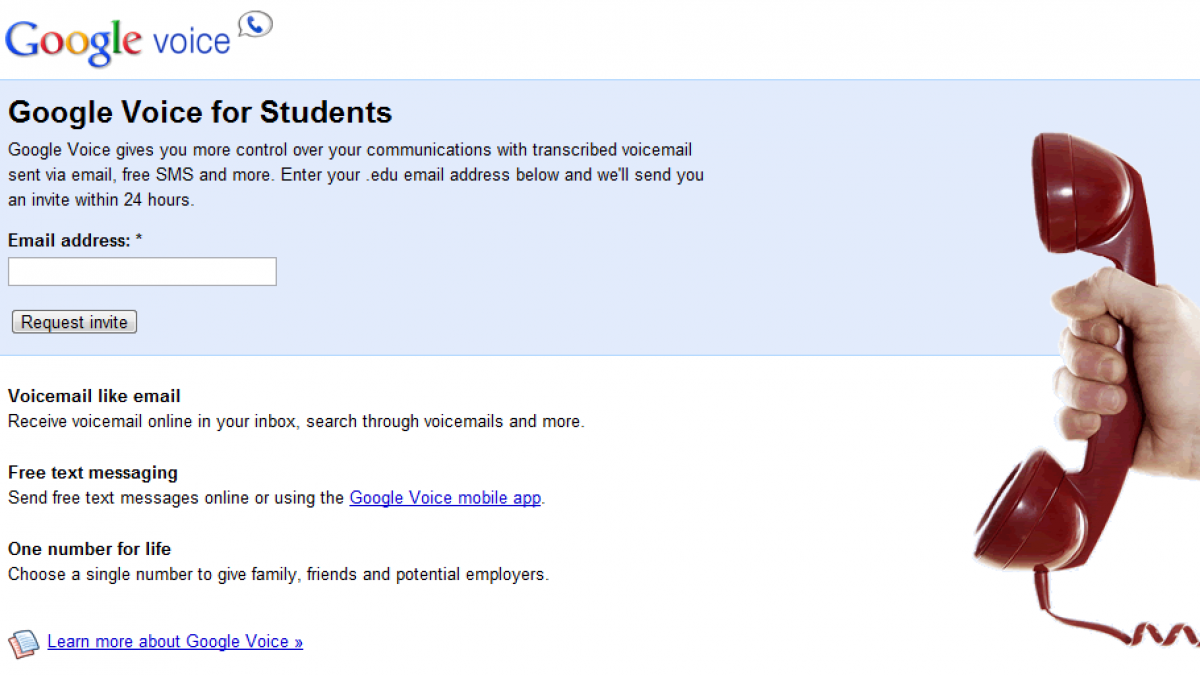Click the sentence about receiving voicemail online

tap(296, 422)
